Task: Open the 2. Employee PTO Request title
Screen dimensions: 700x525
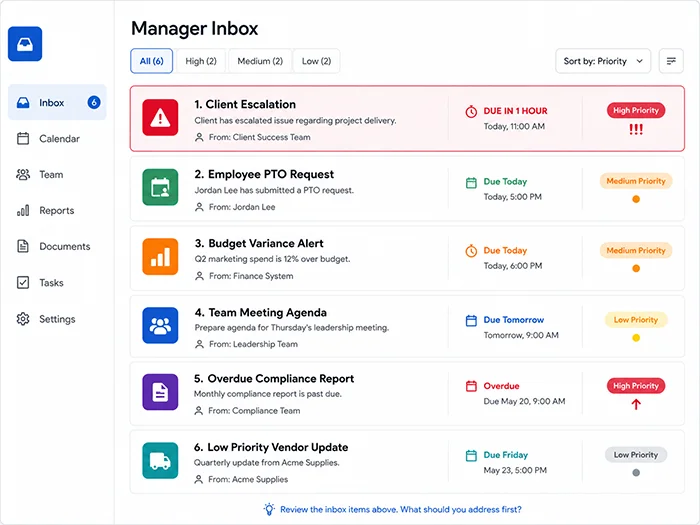Action: point(264,174)
